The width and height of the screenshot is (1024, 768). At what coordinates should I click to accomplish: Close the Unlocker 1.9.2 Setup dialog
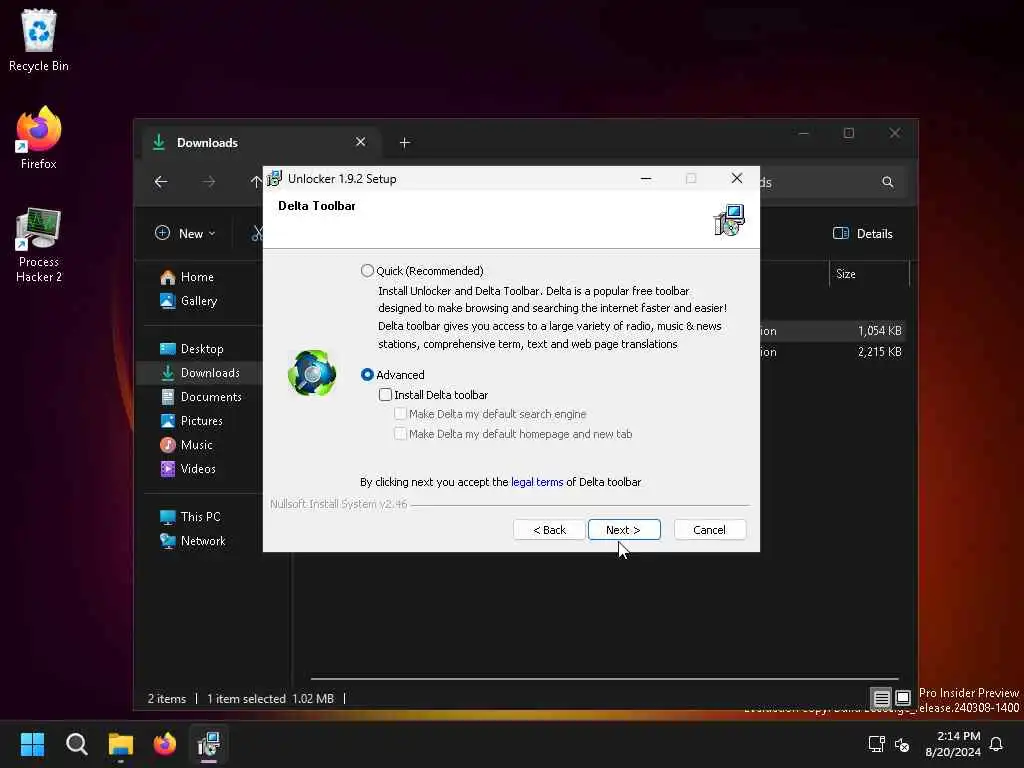pos(737,178)
